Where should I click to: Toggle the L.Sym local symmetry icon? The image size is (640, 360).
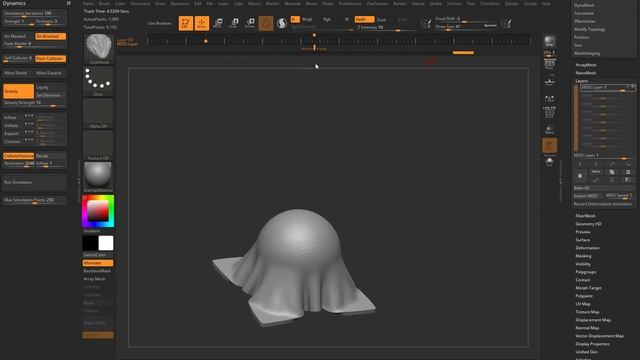[x=549, y=98]
